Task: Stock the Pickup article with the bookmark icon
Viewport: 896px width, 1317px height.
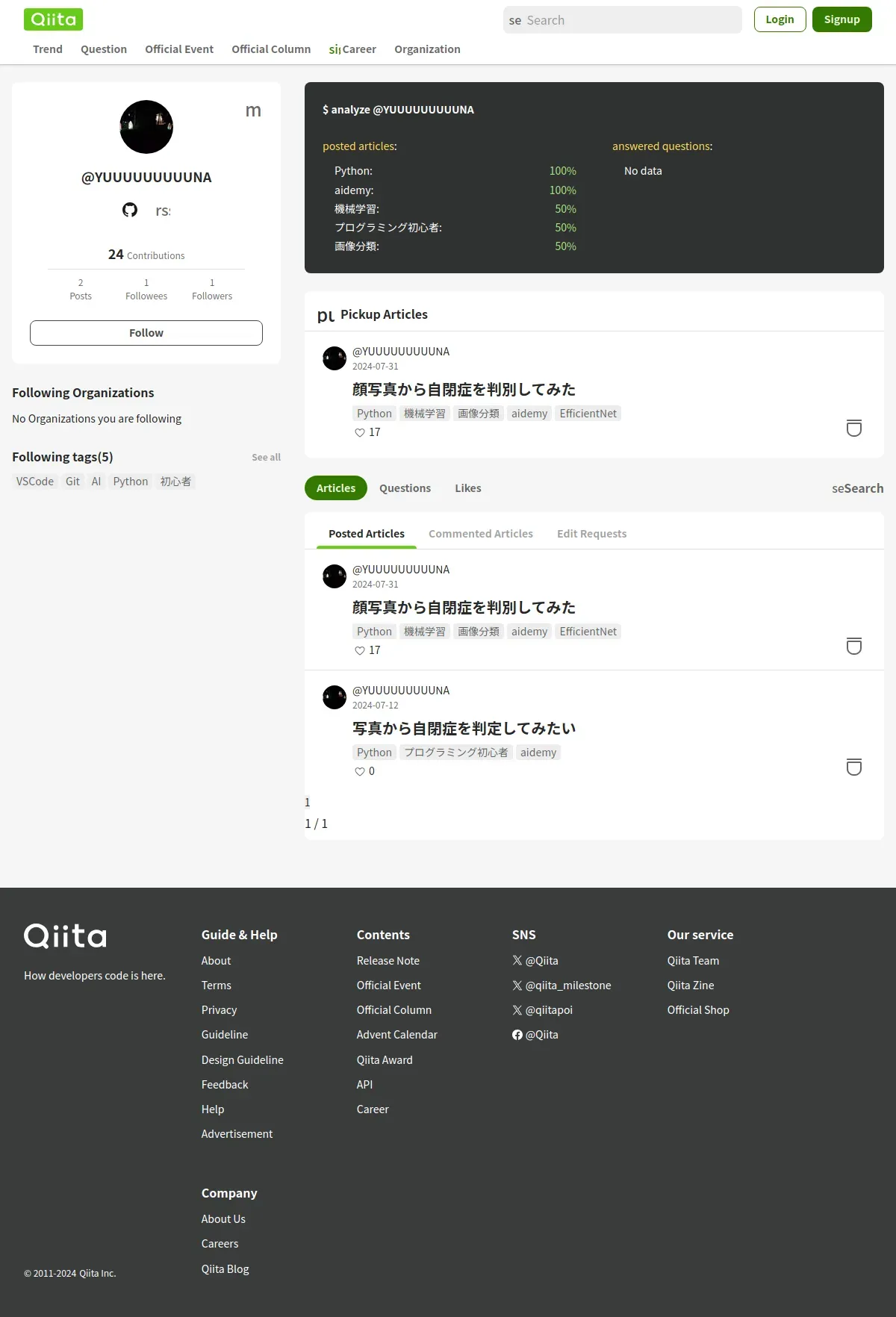Action: (x=854, y=428)
